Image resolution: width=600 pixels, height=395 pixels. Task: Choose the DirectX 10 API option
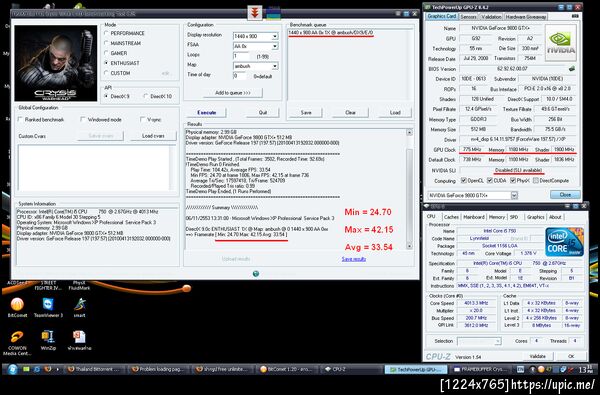(146, 96)
